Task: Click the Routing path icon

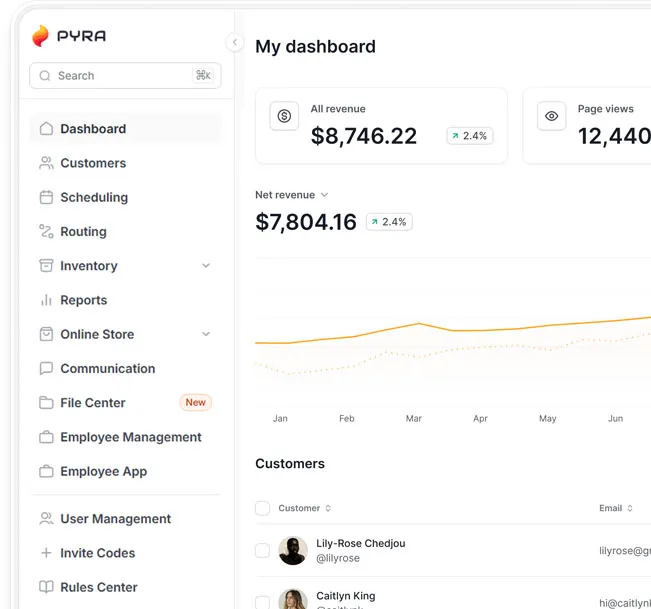Action: (46, 231)
